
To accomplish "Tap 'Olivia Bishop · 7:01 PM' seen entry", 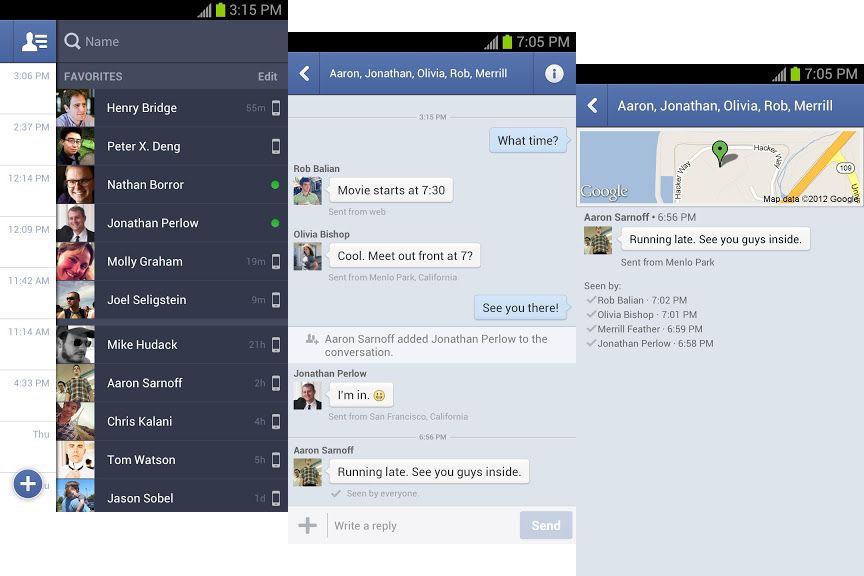I will pyautogui.click(x=642, y=315).
